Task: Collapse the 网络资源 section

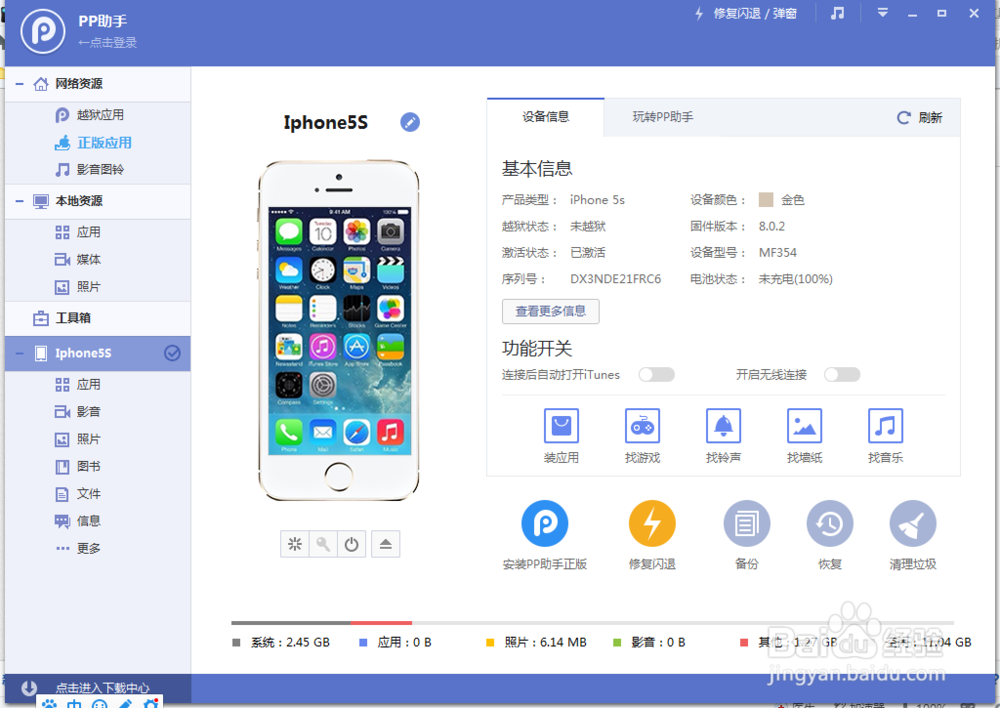Action: click(20, 84)
